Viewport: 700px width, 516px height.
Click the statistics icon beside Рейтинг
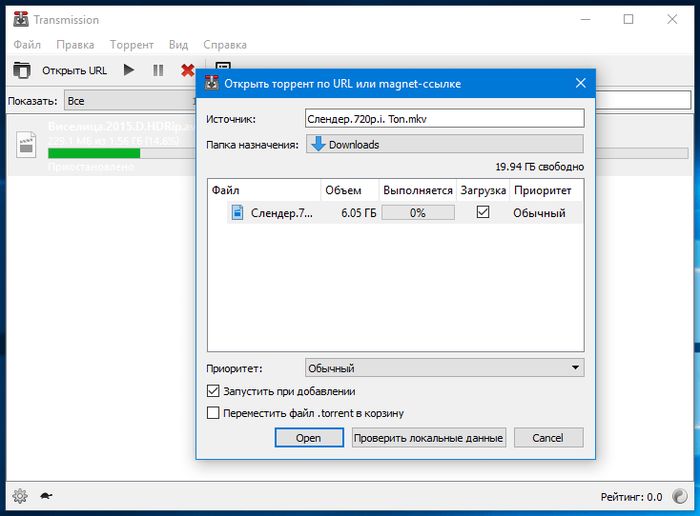coord(679,496)
